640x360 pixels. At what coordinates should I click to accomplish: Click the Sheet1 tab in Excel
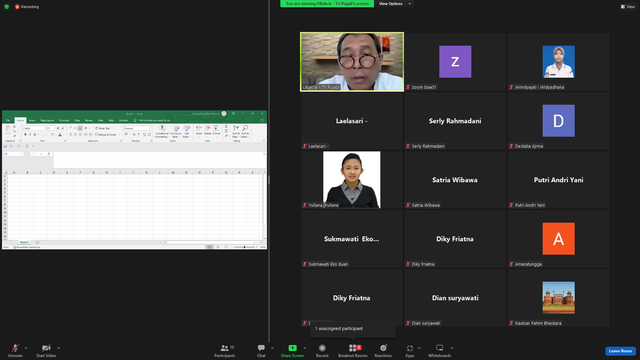click(x=24, y=242)
